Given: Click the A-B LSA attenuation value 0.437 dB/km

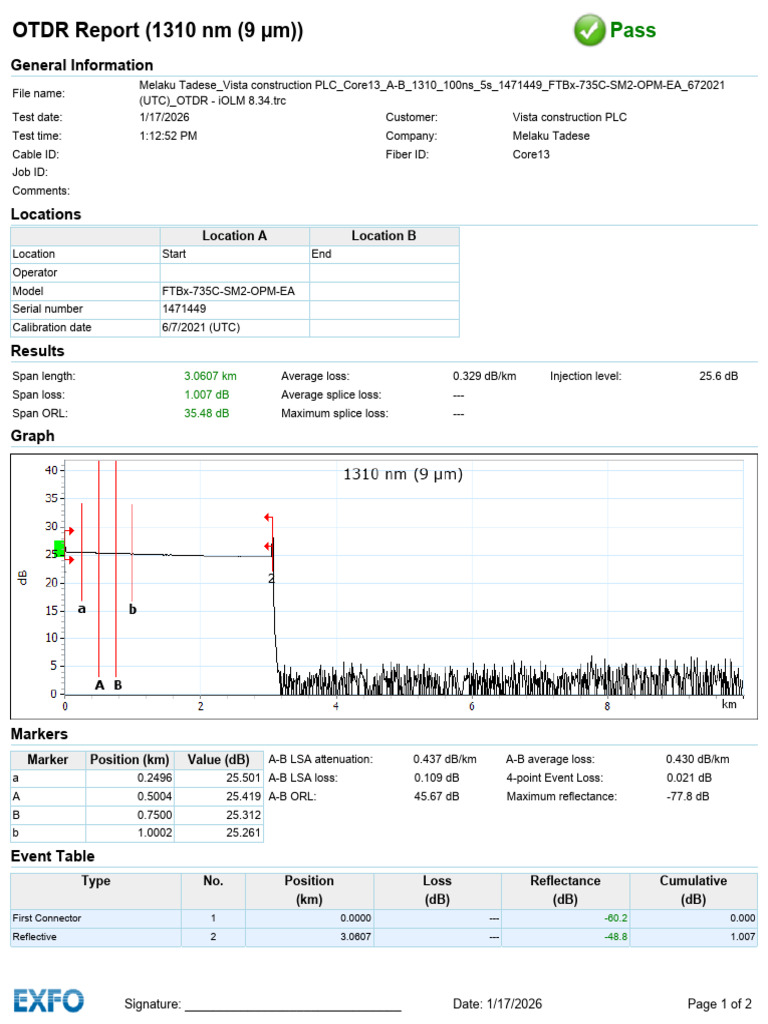Looking at the screenshot, I should (445, 759).
